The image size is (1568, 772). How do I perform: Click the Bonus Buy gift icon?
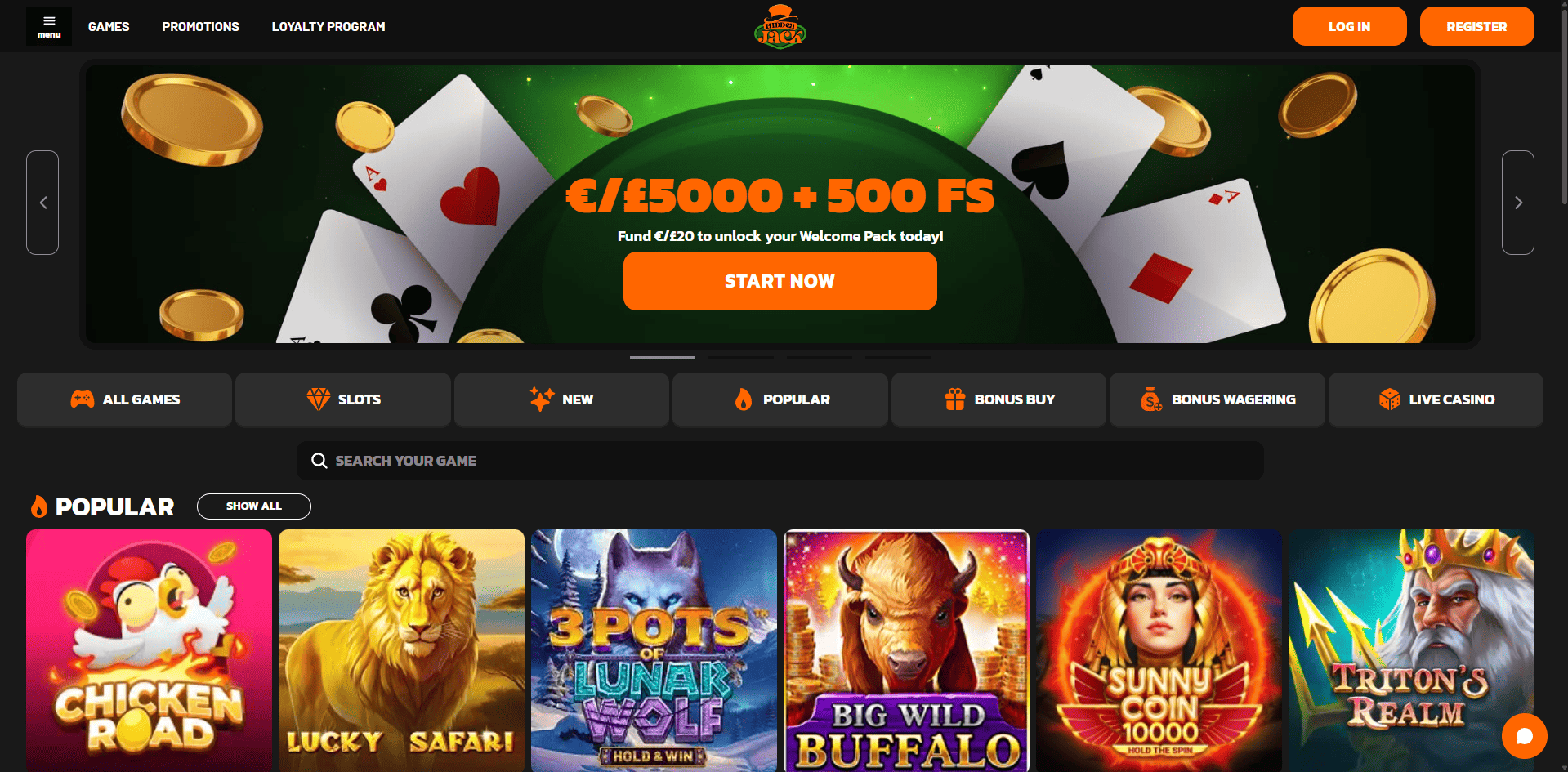point(954,399)
